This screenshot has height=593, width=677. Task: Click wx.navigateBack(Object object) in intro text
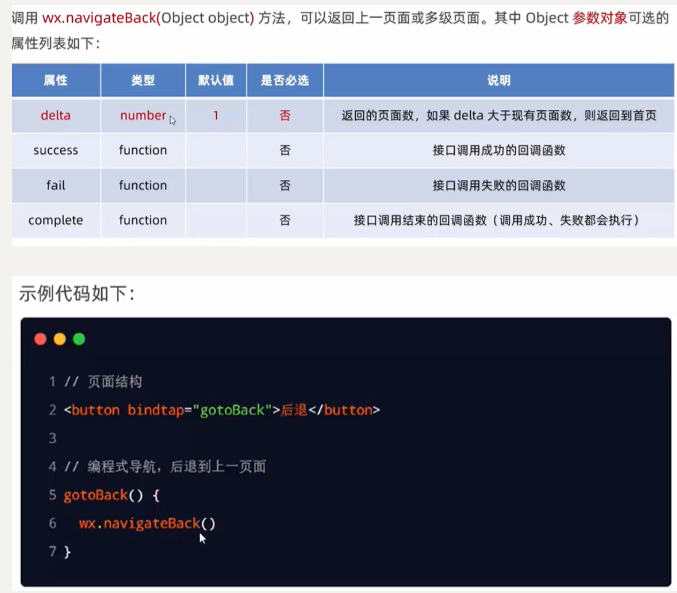(x=148, y=18)
